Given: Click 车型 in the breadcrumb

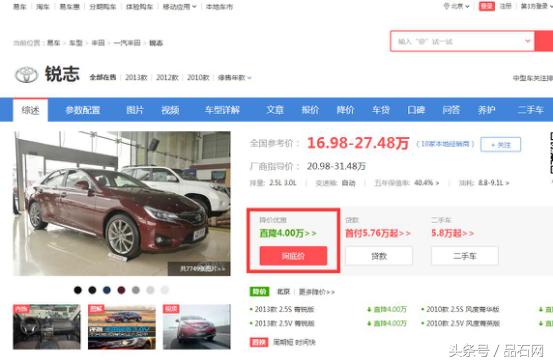Looking at the screenshot, I should pyautogui.click(x=76, y=43).
